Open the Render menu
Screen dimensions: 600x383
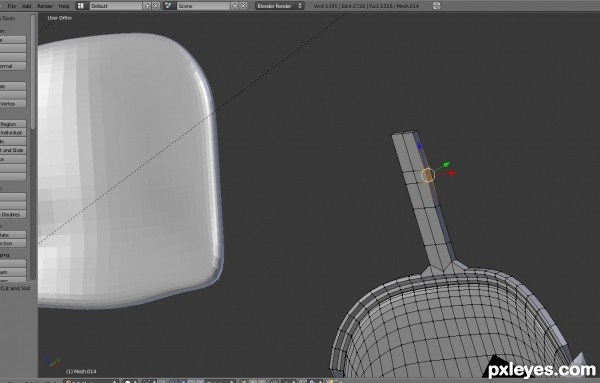(x=45, y=6)
